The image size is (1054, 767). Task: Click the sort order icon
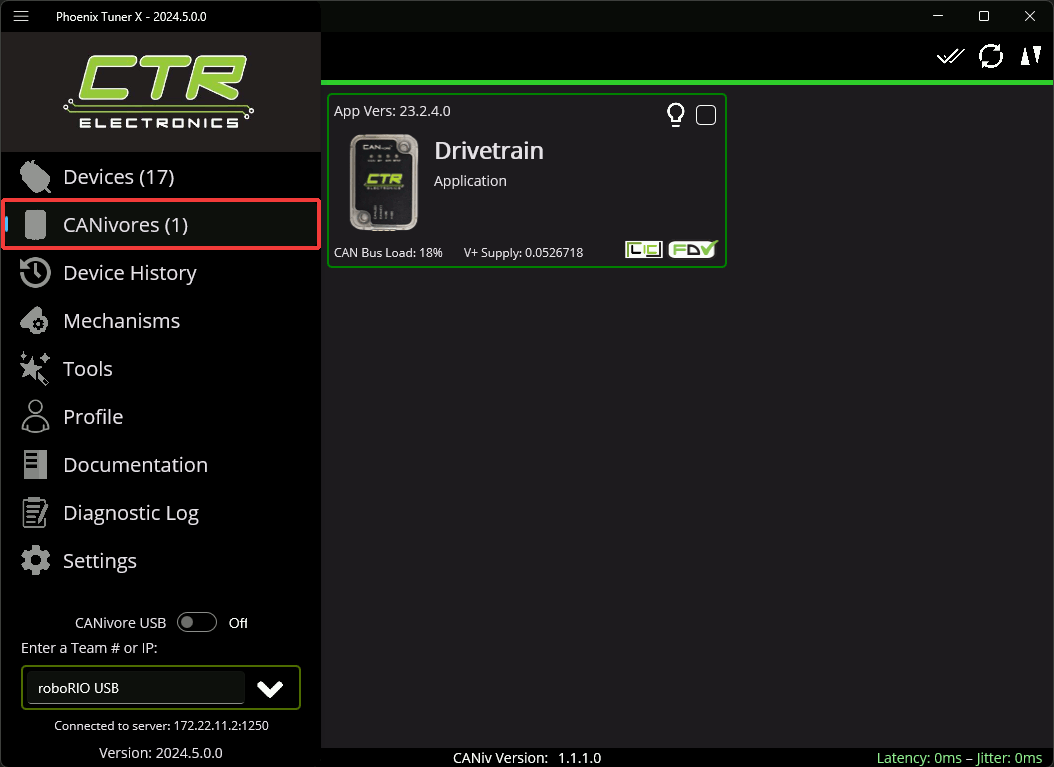pos(1030,56)
